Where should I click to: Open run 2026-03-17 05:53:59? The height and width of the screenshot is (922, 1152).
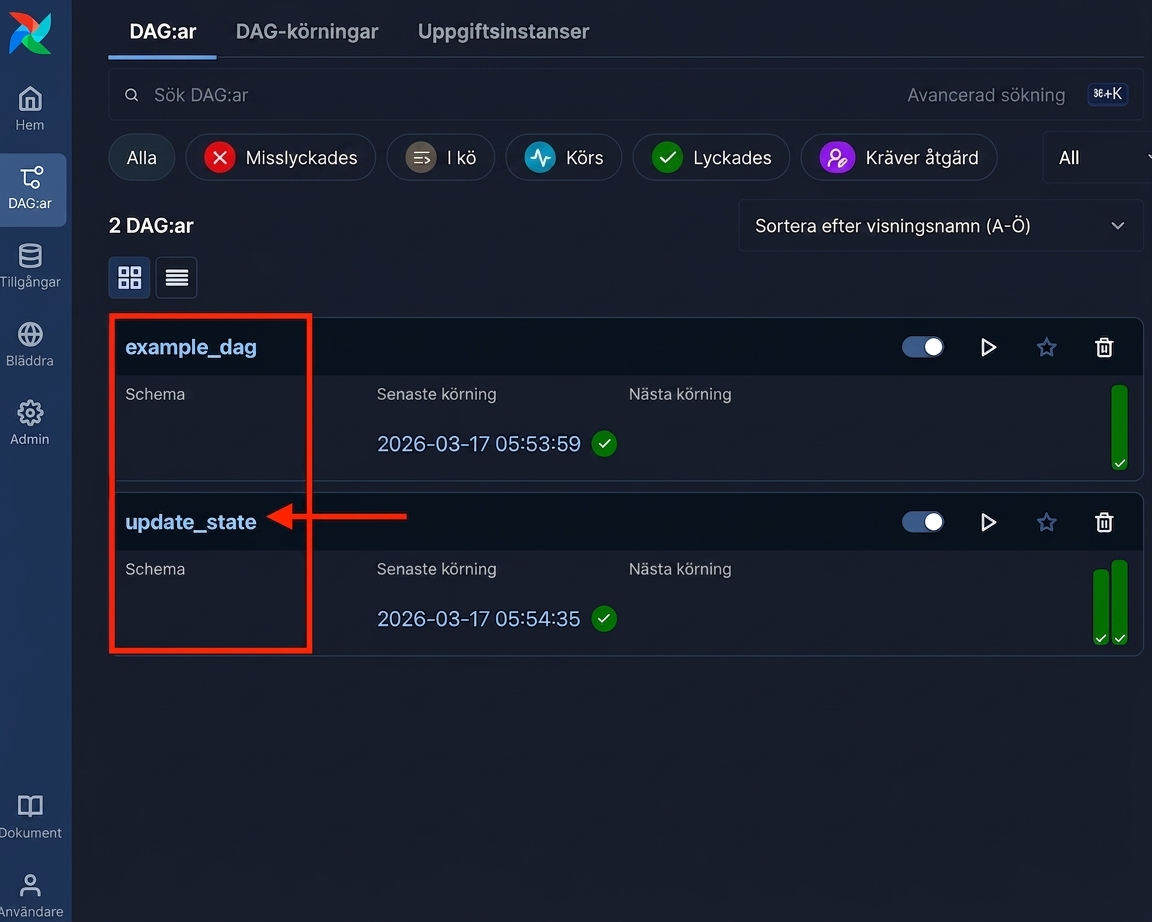click(x=478, y=444)
